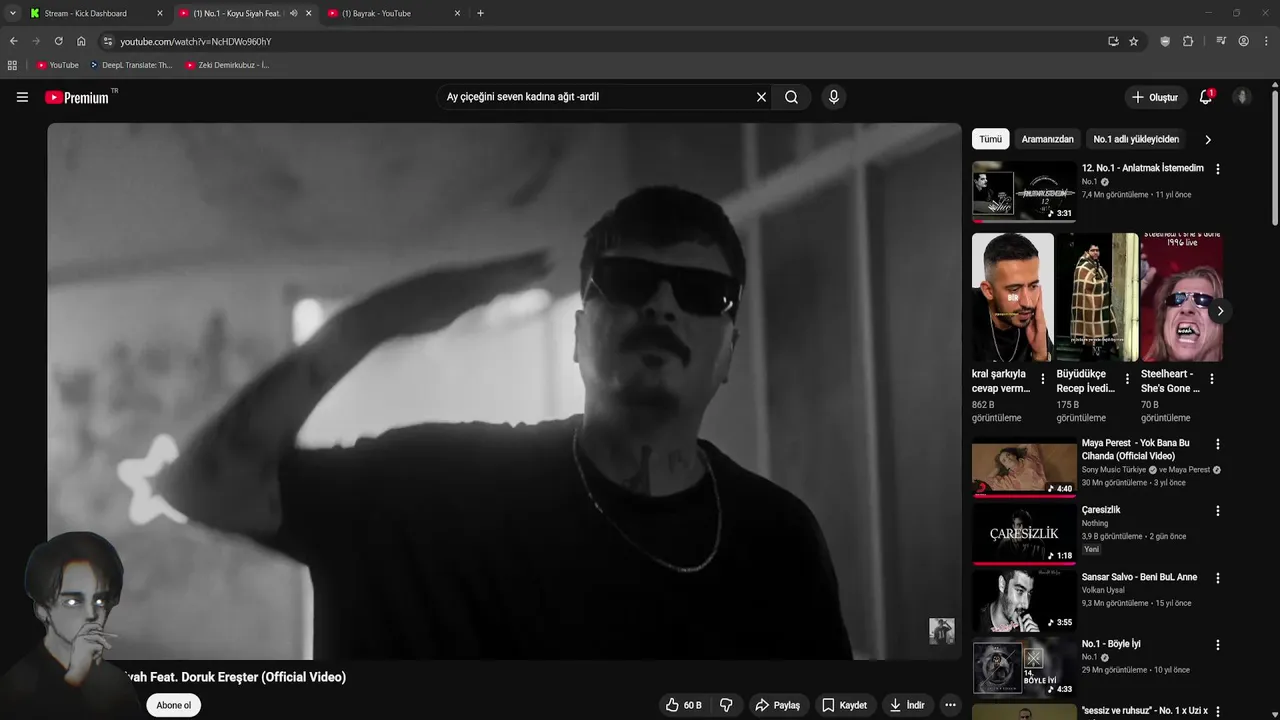This screenshot has height=720, width=1280.
Task: Open Chrome three-dot menu
Action: [x=1267, y=41]
